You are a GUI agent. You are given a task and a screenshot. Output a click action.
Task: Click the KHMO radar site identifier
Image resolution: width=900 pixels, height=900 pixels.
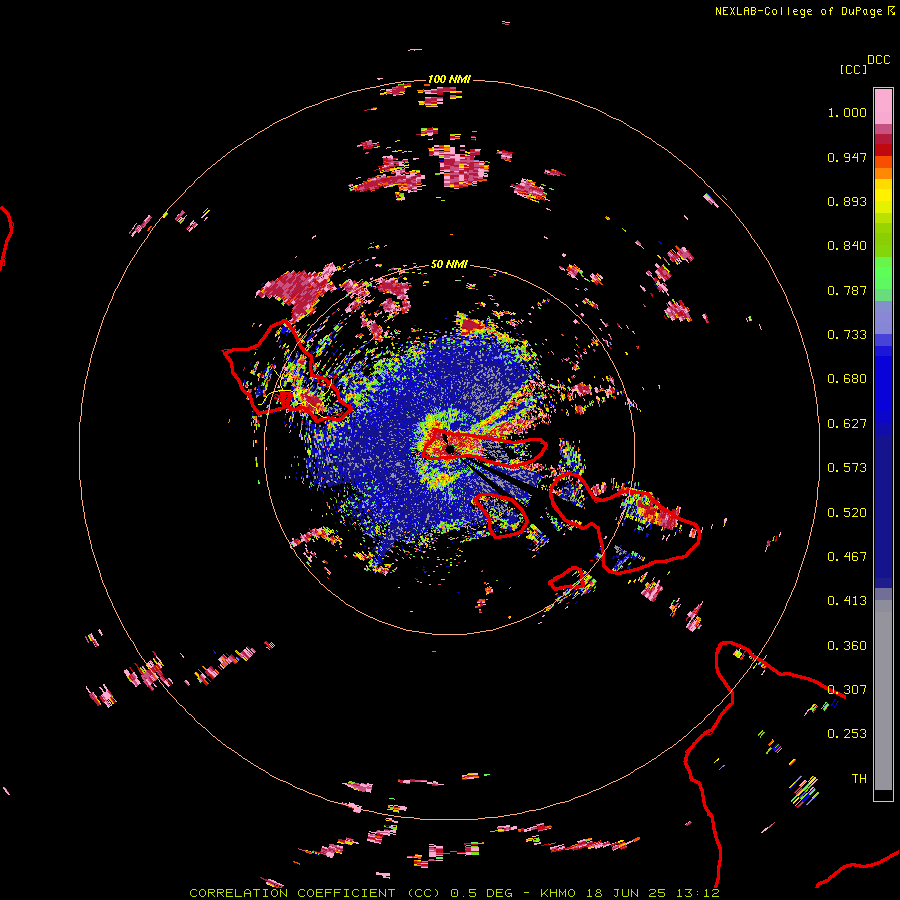(558, 893)
